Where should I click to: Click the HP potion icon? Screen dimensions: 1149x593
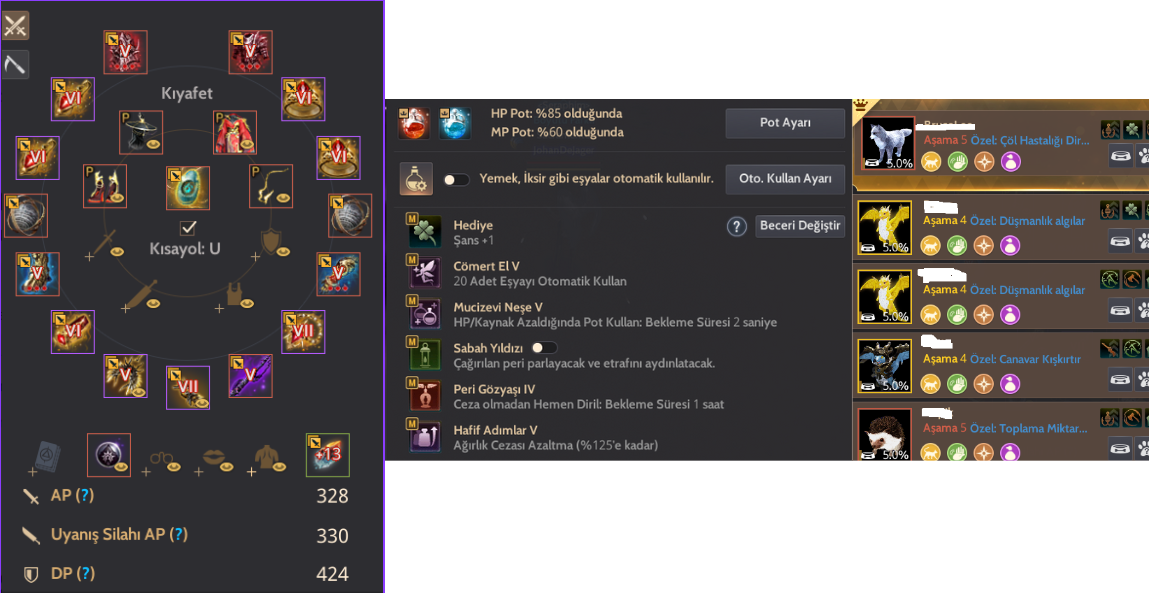click(414, 123)
